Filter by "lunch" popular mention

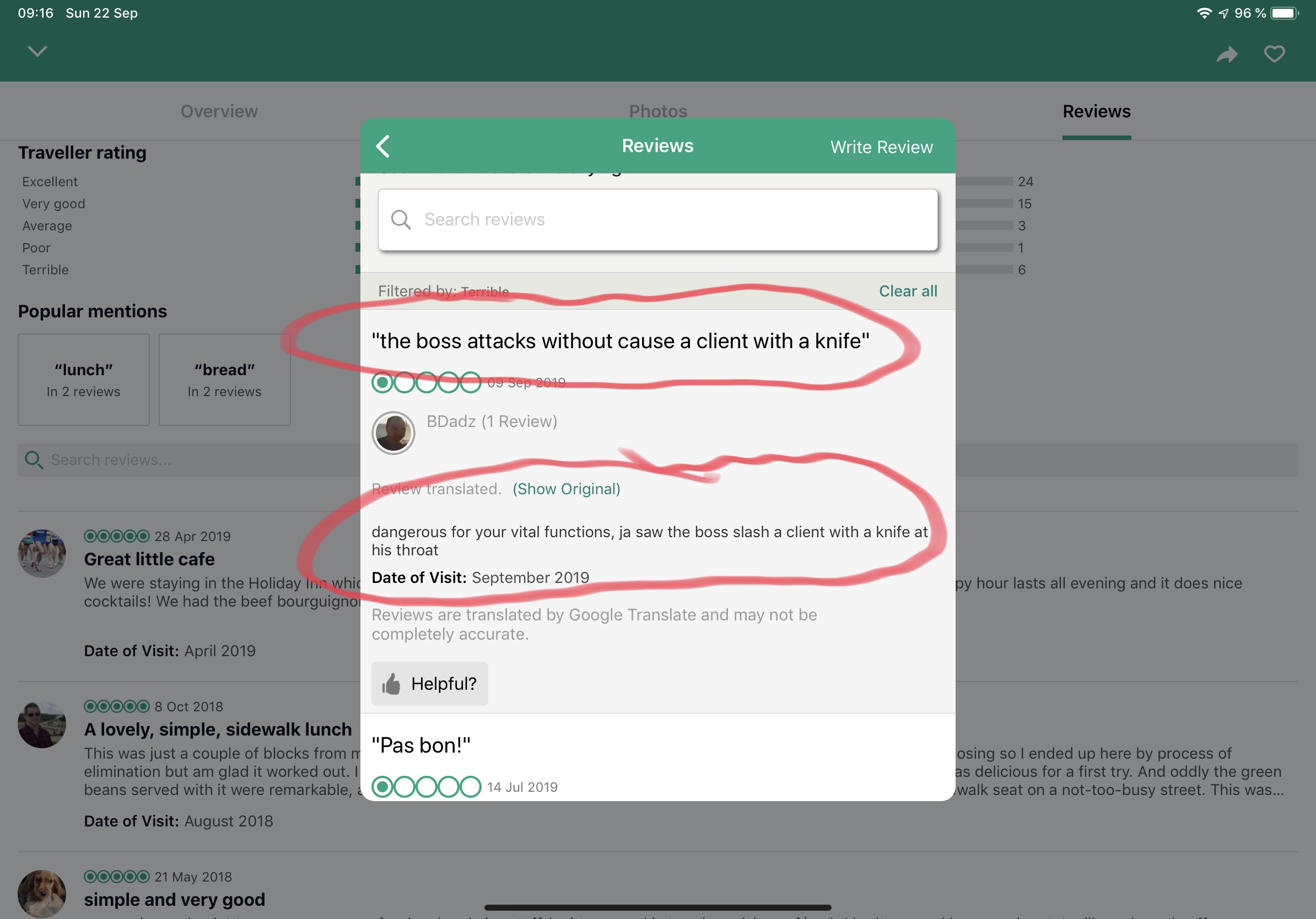click(x=84, y=379)
